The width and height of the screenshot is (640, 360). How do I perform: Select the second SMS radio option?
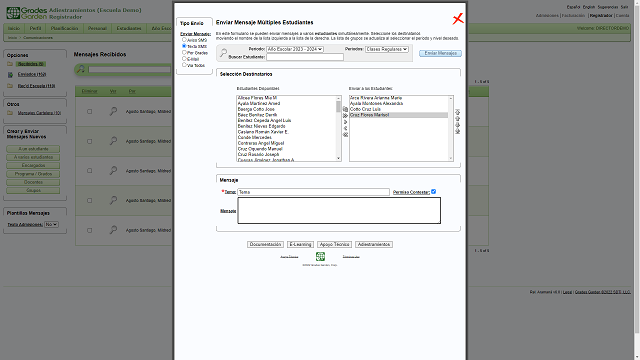[x=184, y=46]
